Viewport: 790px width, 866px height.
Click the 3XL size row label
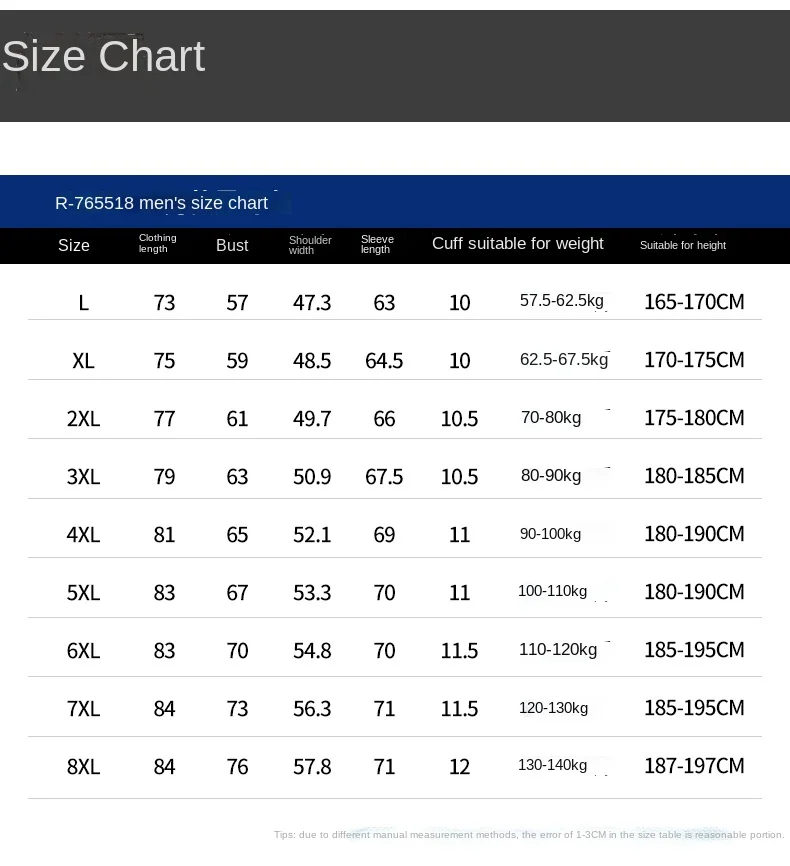tap(84, 476)
